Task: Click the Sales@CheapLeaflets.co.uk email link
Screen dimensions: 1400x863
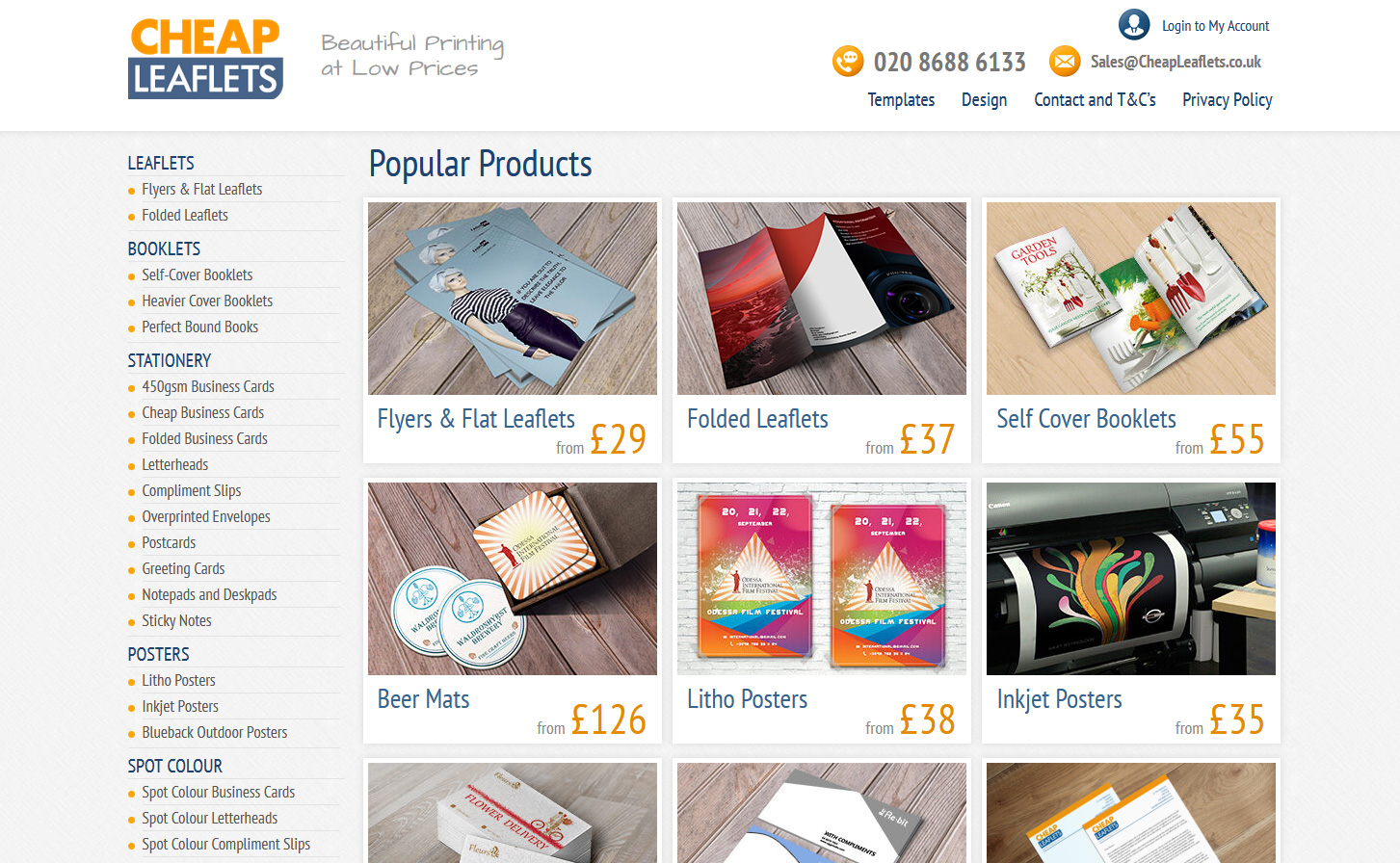Action: click(x=1175, y=62)
